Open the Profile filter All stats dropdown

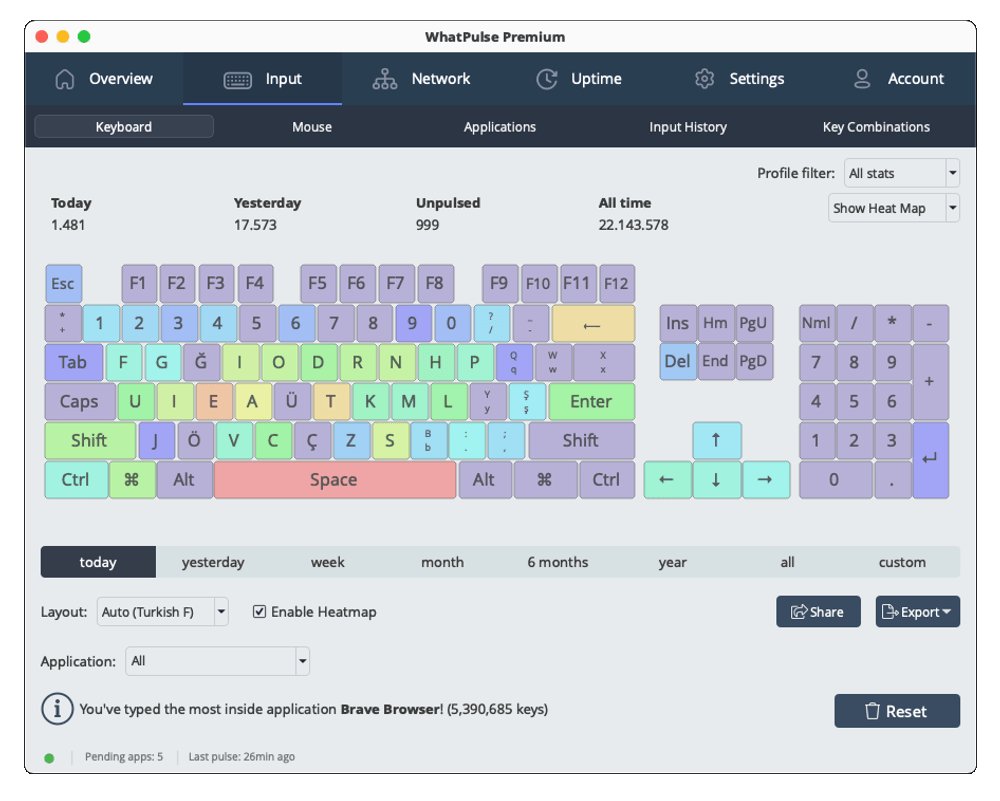902,173
